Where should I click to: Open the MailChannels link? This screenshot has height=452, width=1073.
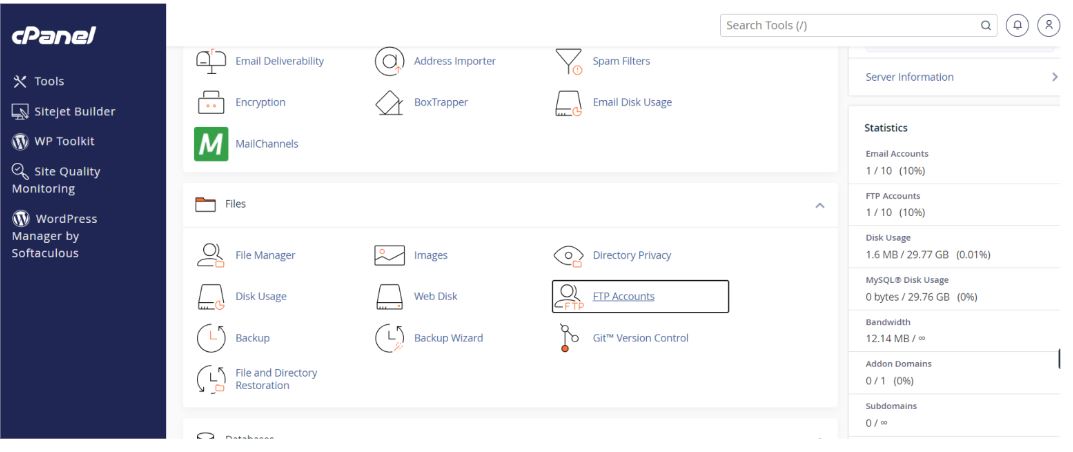[266, 144]
